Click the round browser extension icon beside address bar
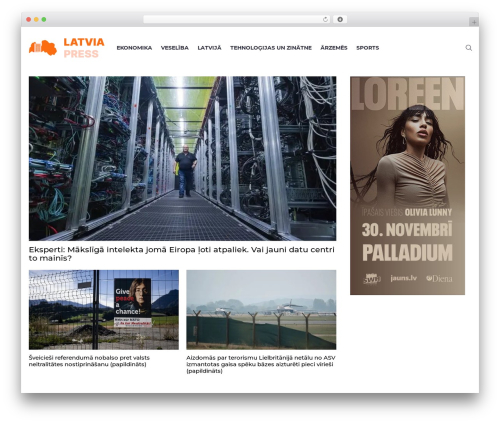Image resolution: width=500 pixels, height=423 pixels. tap(340, 20)
